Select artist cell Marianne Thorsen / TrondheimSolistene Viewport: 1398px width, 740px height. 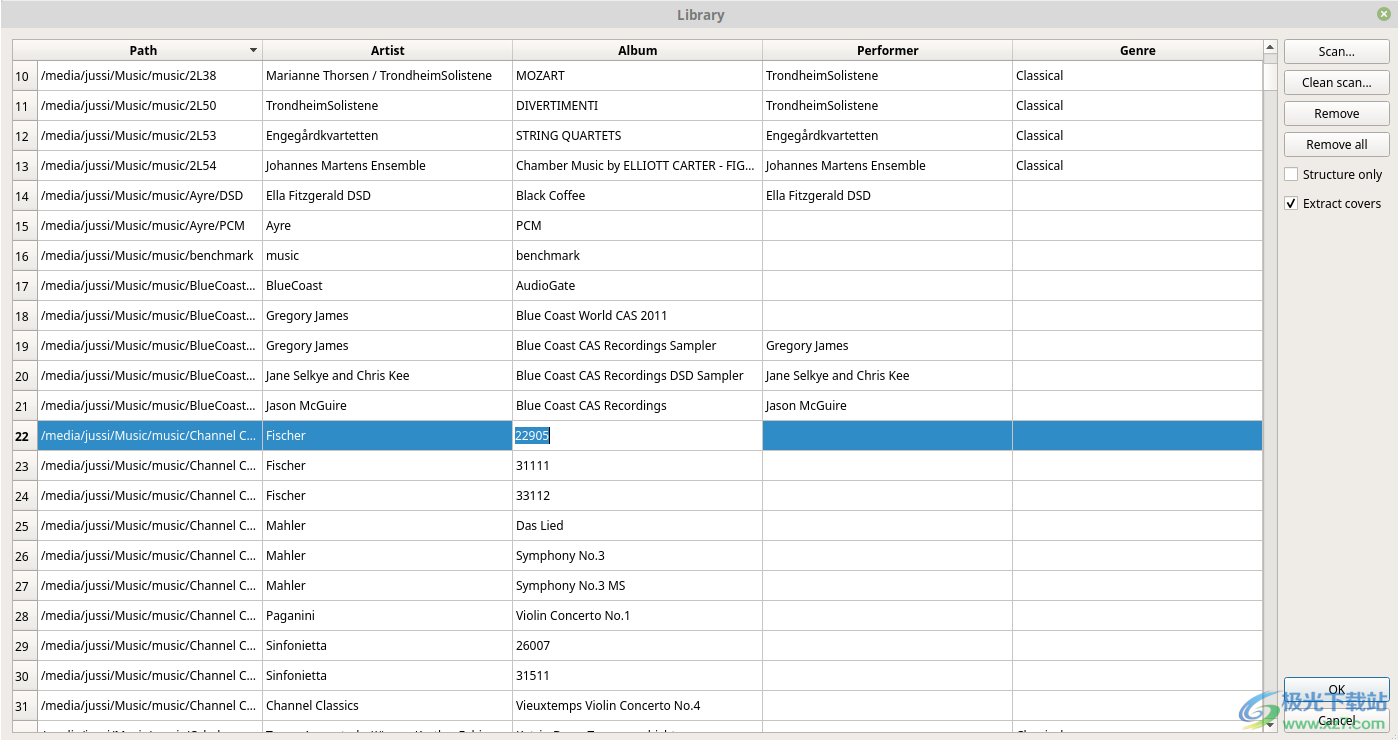(x=388, y=76)
